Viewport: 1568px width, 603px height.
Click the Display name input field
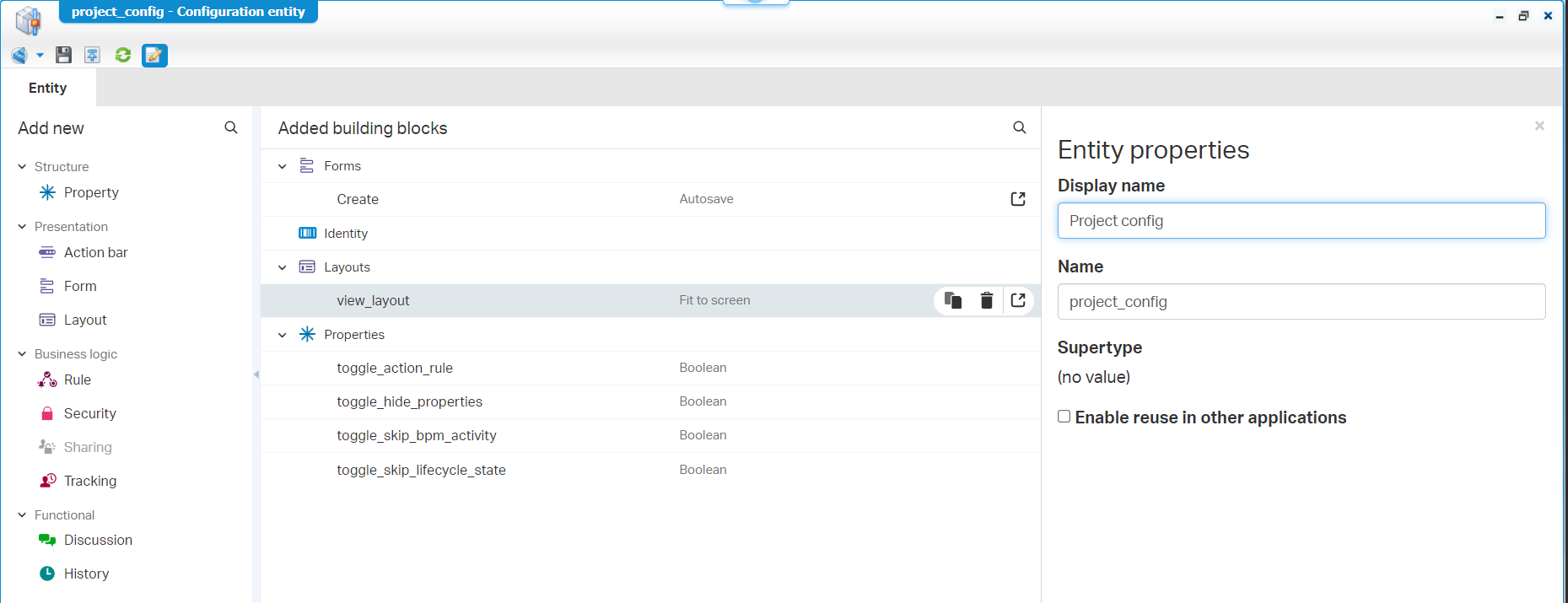(x=1301, y=221)
